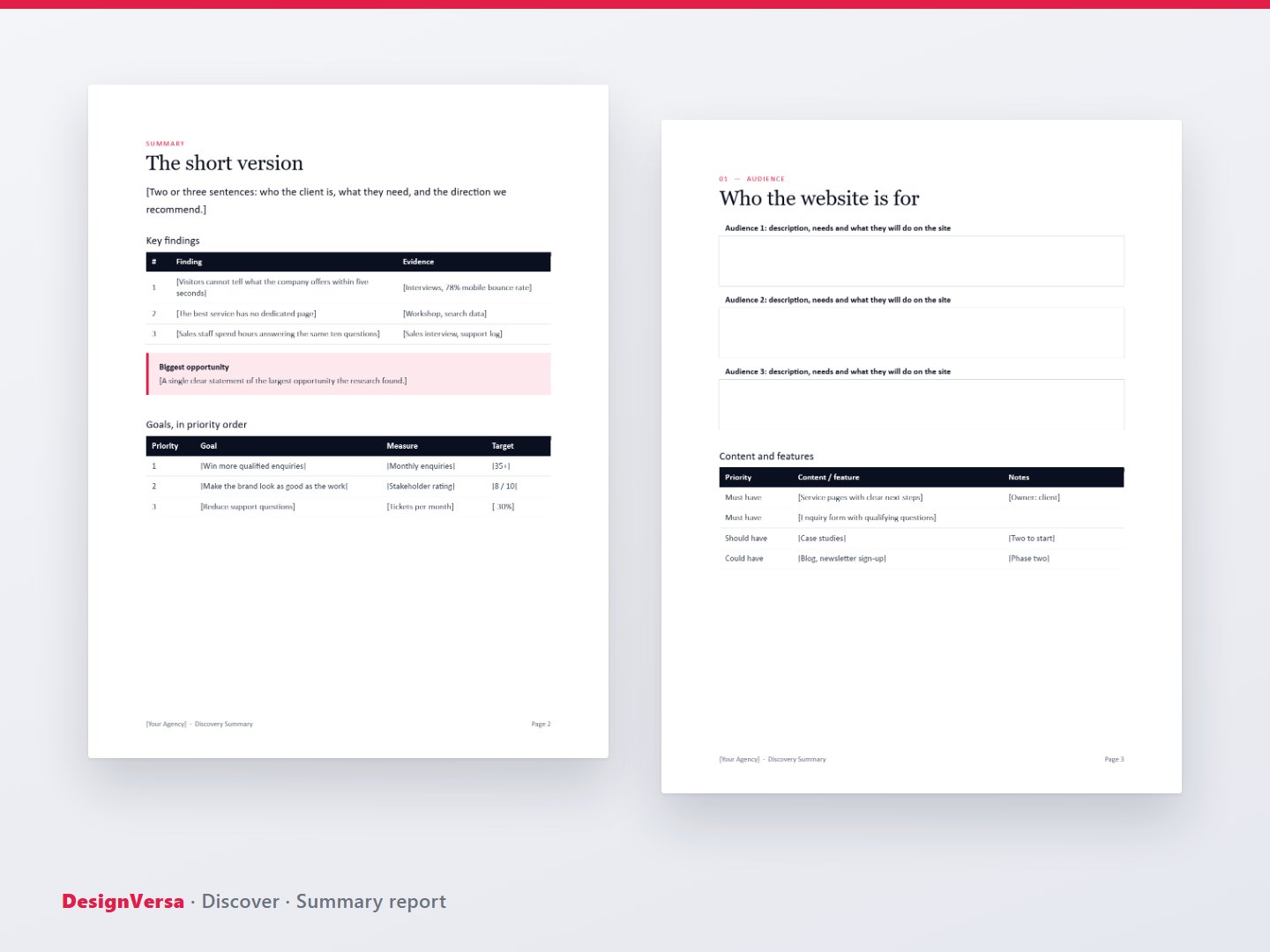Image resolution: width=1270 pixels, height=952 pixels.
Task: Click the "Owner: client" notes cell
Action: click(1034, 498)
